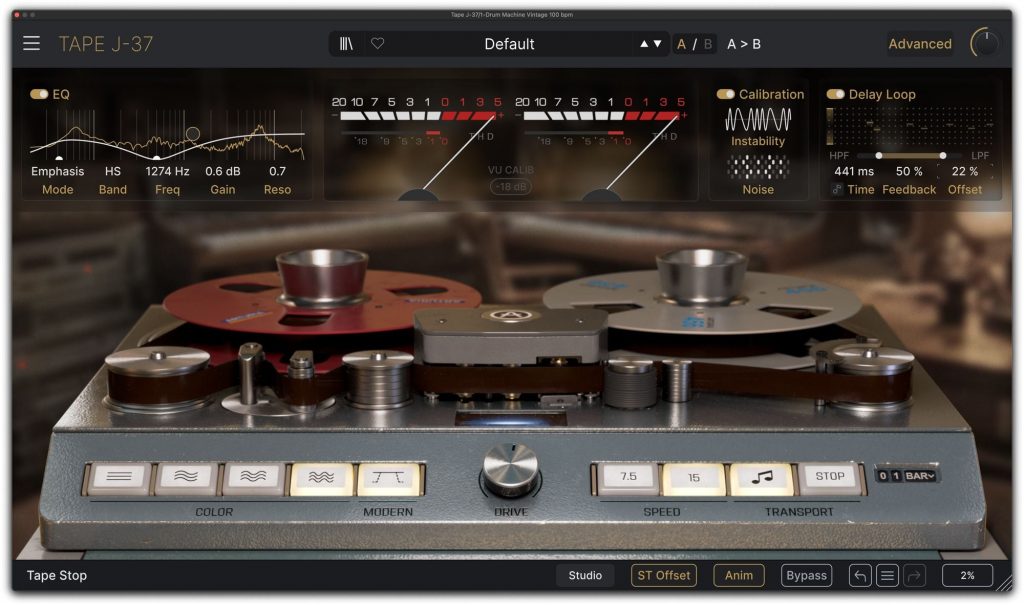Click the undo arrow icon
Screen dimensions: 1024x605
(x=860, y=575)
